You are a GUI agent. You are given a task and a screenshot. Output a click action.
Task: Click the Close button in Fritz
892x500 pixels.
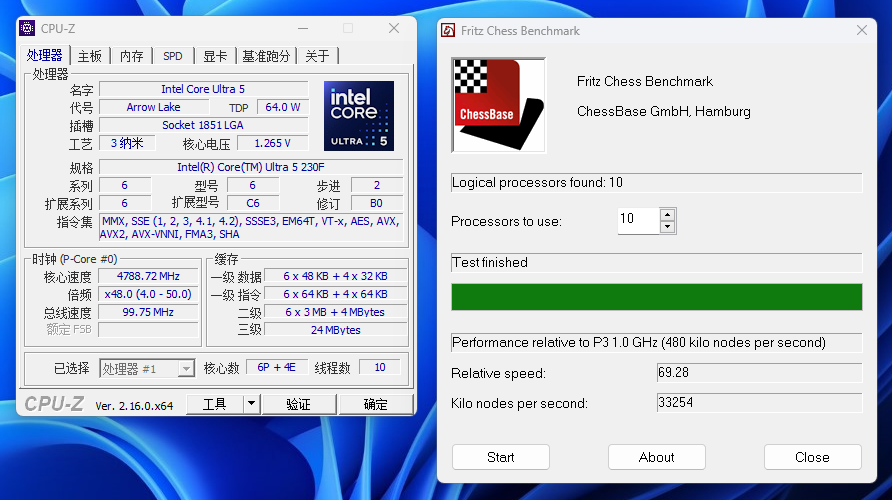pyautogui.click(x=812, y=457)
